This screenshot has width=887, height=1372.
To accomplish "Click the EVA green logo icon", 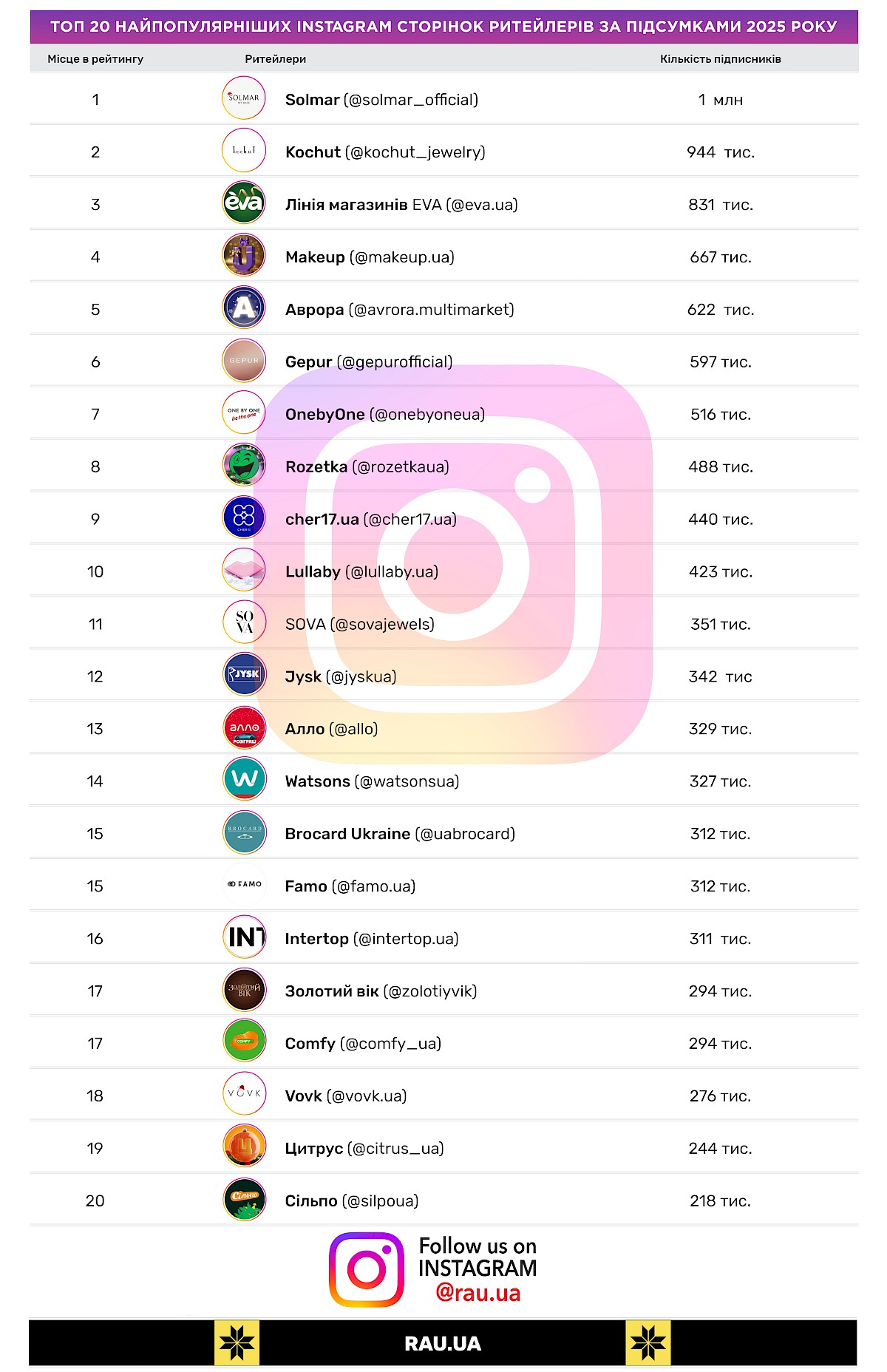I will [x=244, y=203].
